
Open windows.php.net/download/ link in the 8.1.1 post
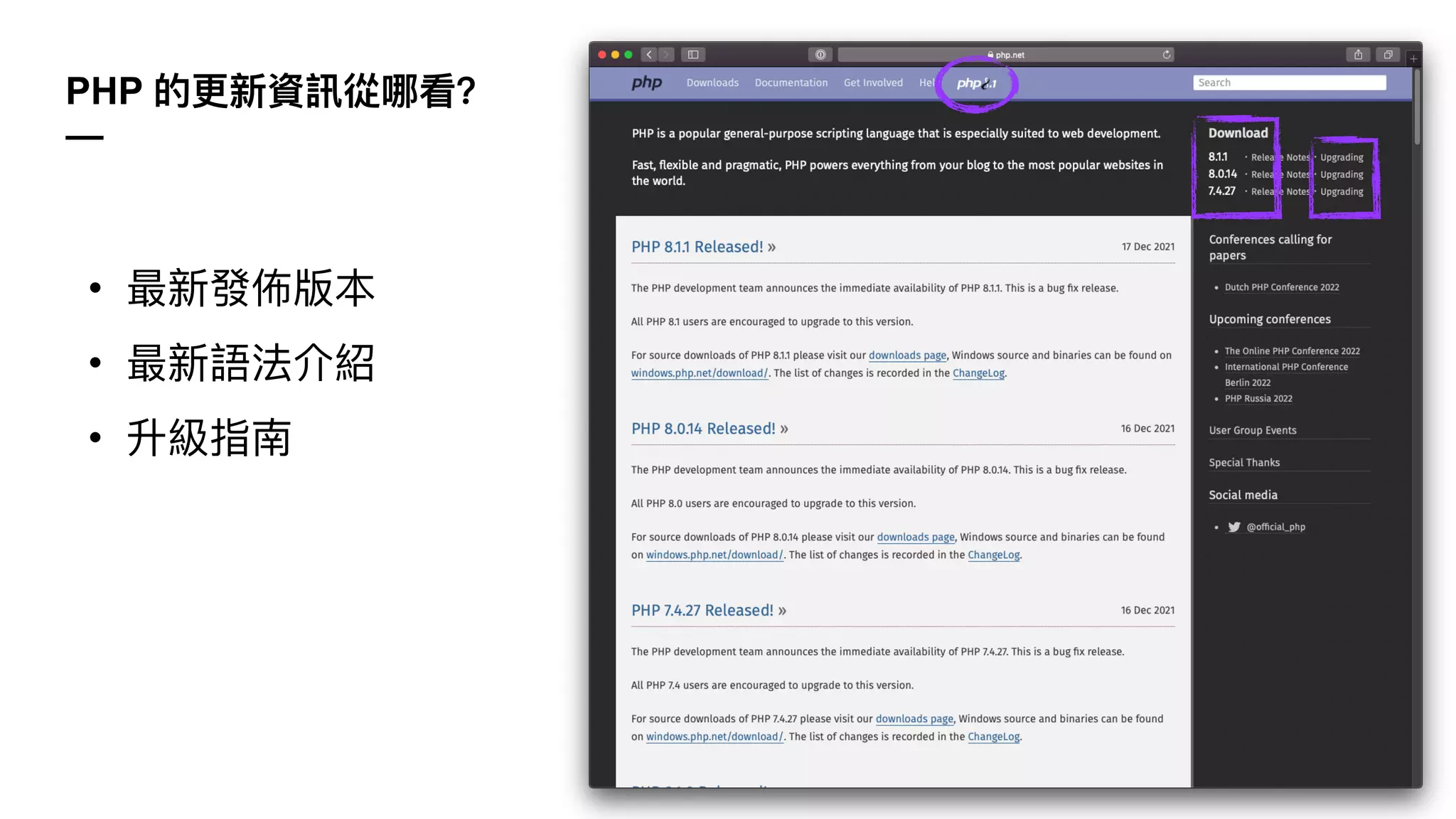coord(700,373)
